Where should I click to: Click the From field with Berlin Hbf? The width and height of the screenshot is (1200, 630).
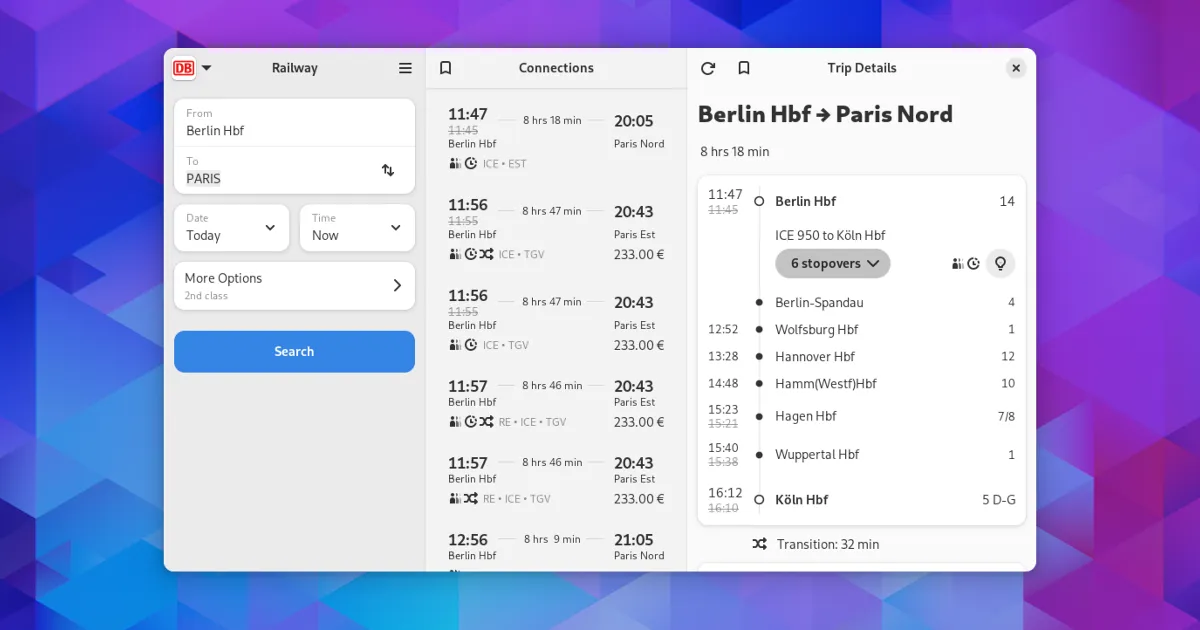pos(294,122)
